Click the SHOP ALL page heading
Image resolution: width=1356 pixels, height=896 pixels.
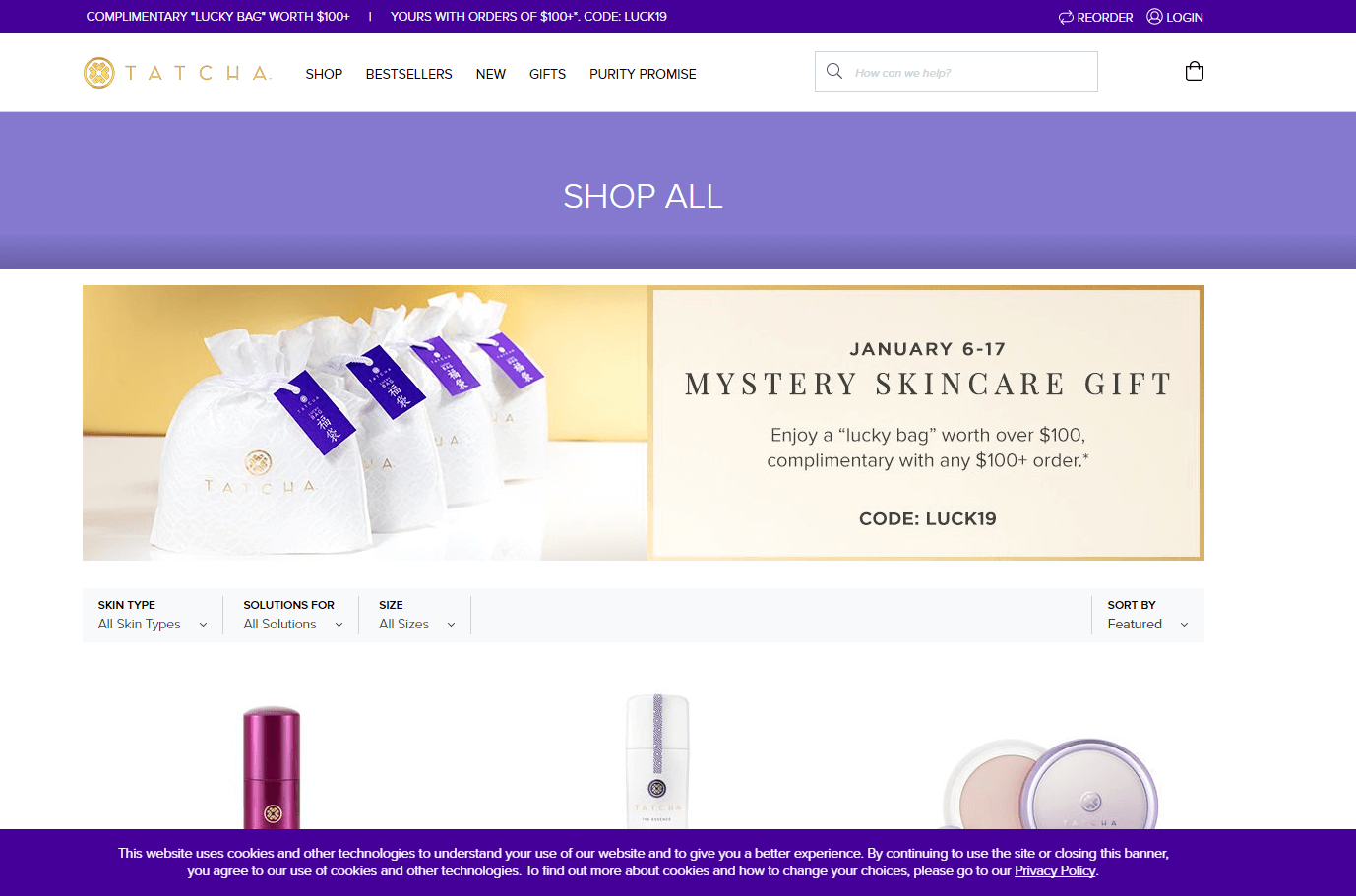pyautogui.click(x=643, y=196)
